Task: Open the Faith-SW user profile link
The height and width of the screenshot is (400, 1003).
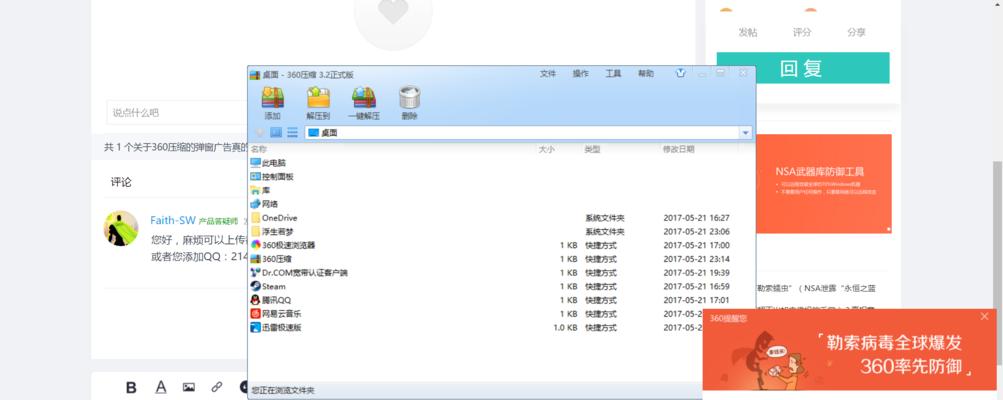Action: [173, 220]
